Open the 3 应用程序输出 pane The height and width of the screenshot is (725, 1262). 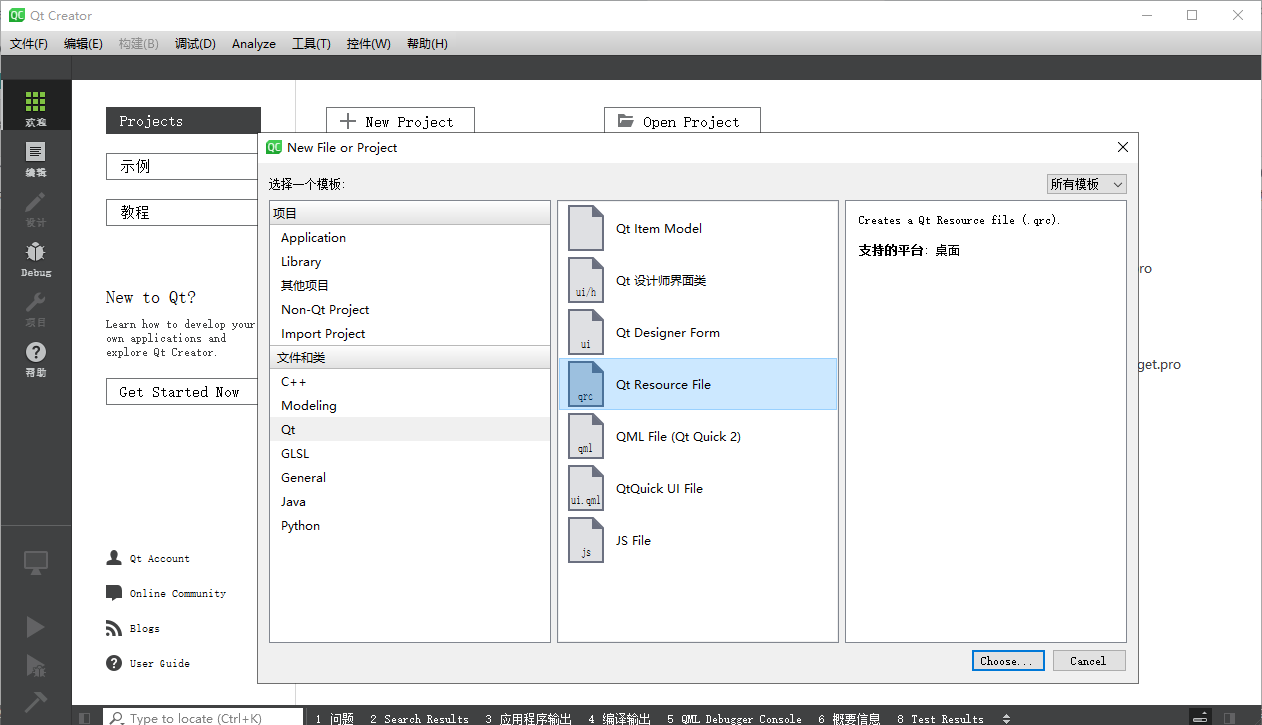tap(529, 718)
